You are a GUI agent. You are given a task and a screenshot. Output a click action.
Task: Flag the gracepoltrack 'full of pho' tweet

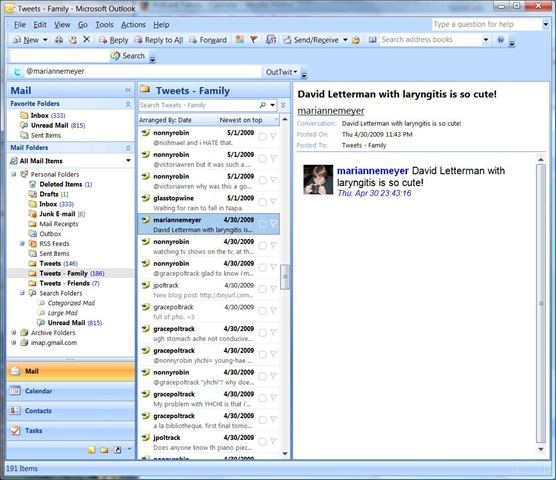(273, 311)
